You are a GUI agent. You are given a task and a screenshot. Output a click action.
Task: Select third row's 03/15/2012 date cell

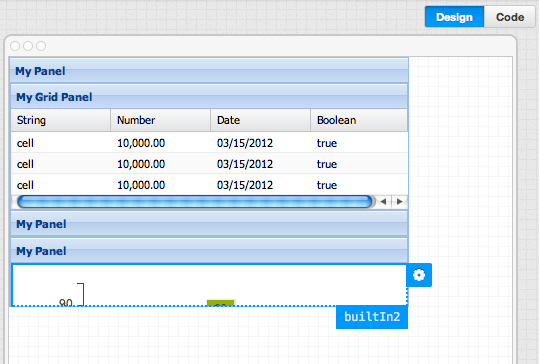coord(245,185)
